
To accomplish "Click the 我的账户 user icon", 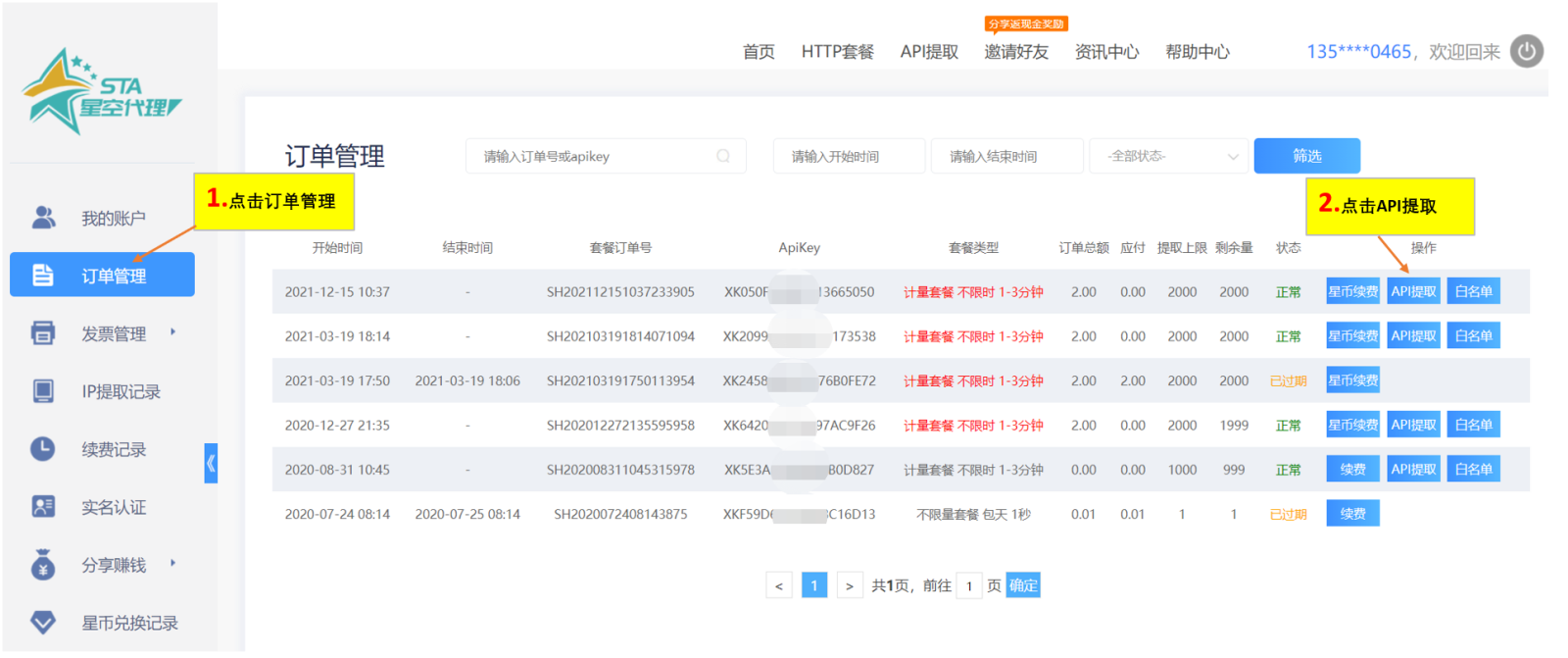I will 43,217.
